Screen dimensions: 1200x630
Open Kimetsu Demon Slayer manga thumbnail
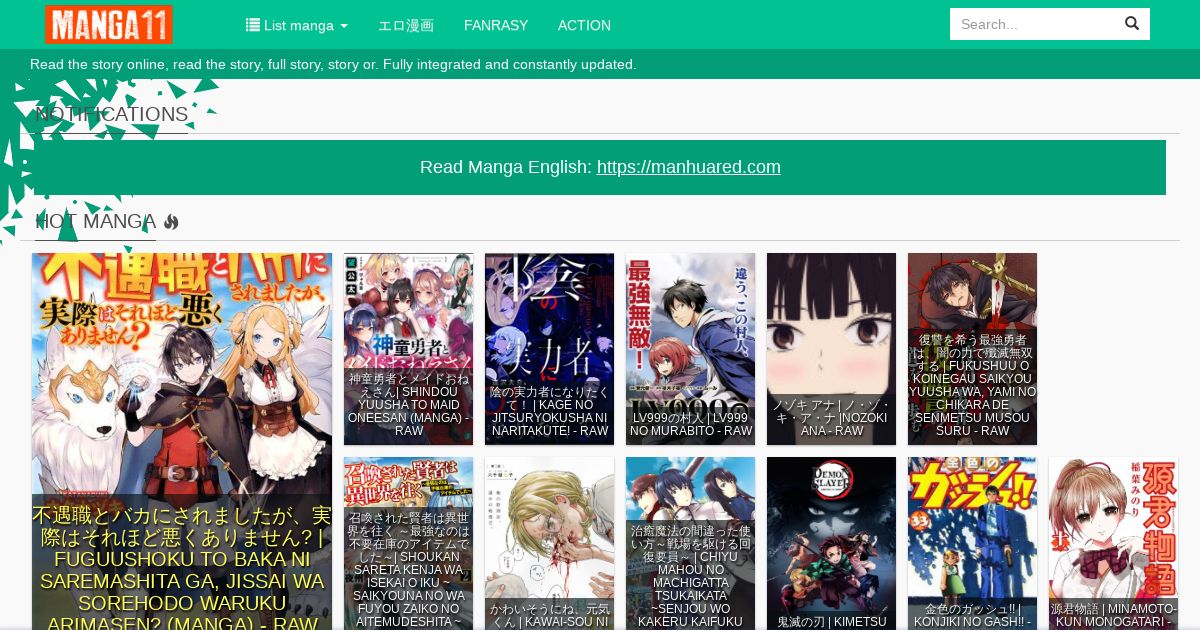tap(831, 543)
